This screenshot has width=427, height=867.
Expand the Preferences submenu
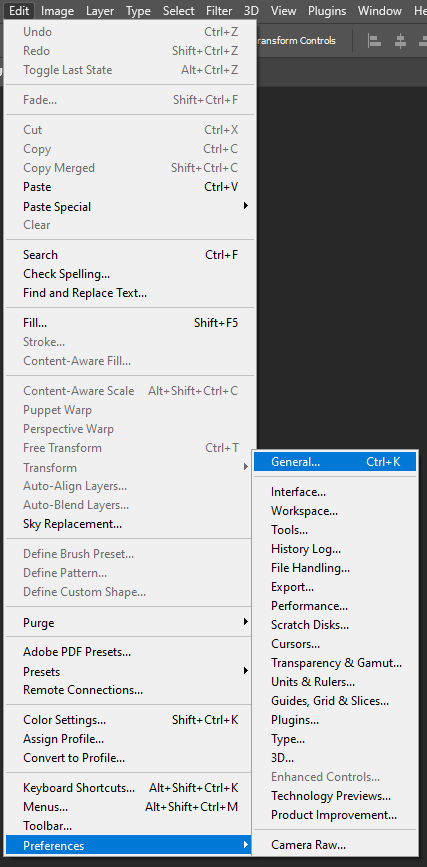pyautogui.click(x=129, y=845)
